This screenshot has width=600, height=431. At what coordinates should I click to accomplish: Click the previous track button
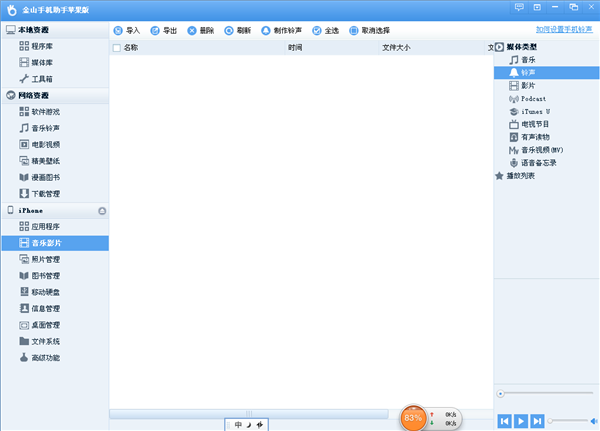(505, 421)
